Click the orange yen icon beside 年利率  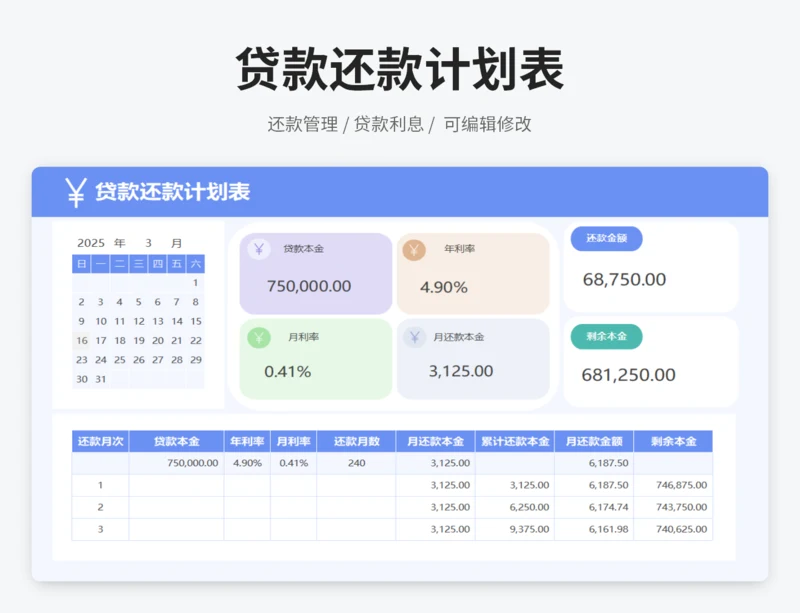click(414, 250)
